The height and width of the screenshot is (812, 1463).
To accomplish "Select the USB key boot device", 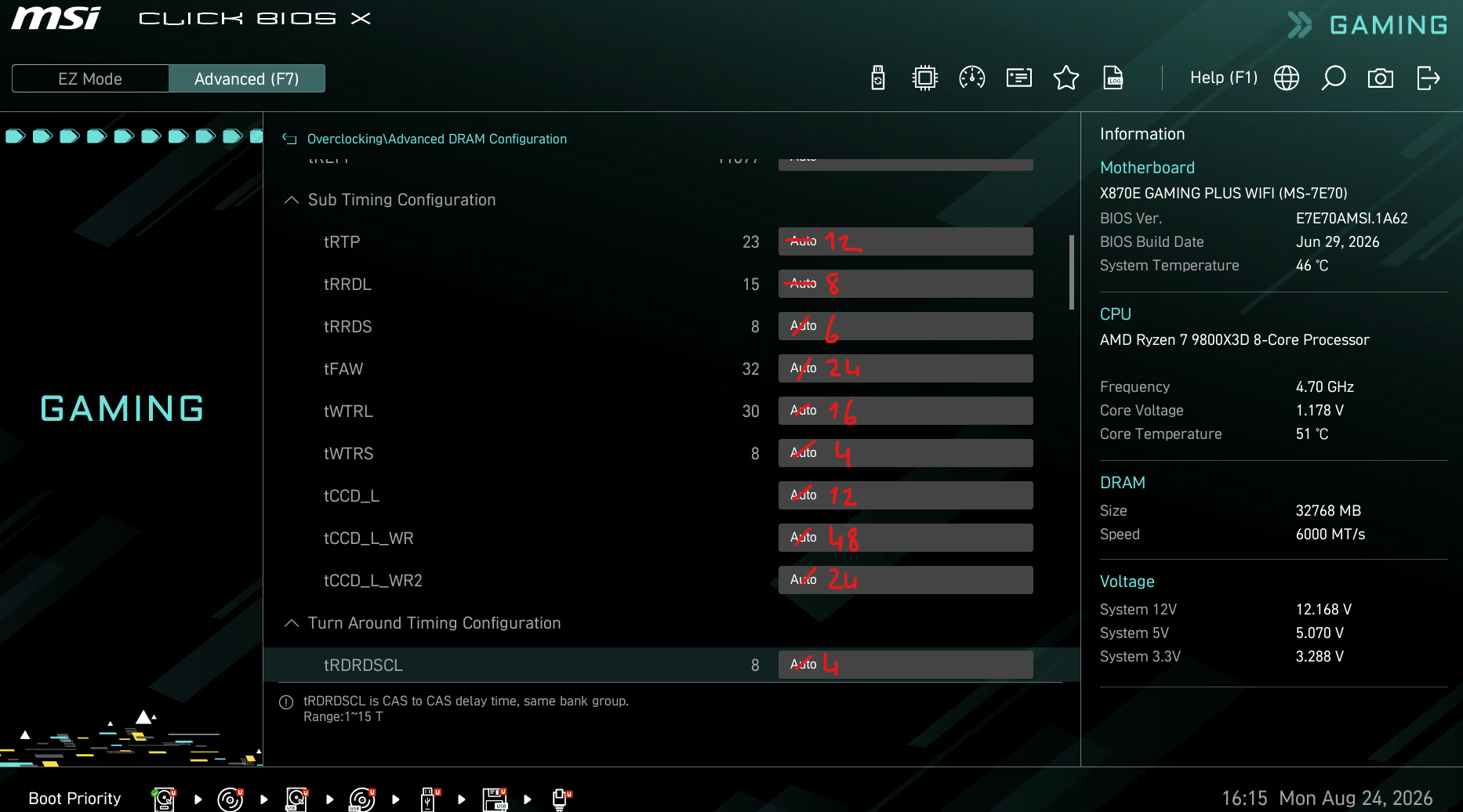I will point(430,799).
